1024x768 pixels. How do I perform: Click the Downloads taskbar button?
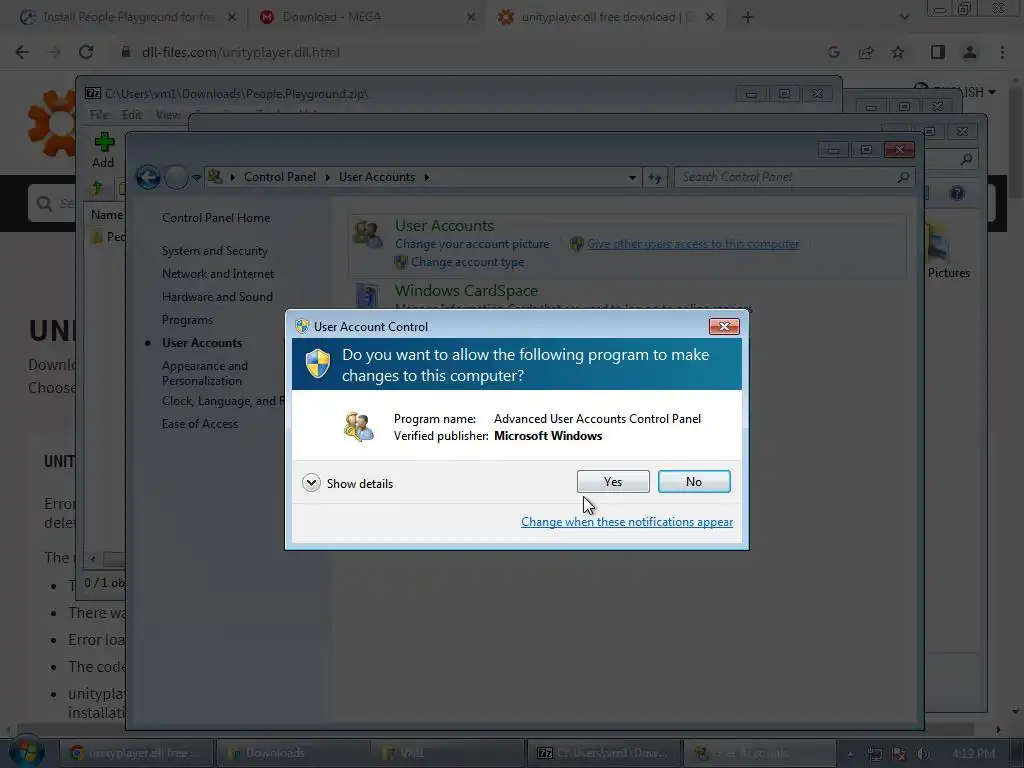[x=291, y=753]
